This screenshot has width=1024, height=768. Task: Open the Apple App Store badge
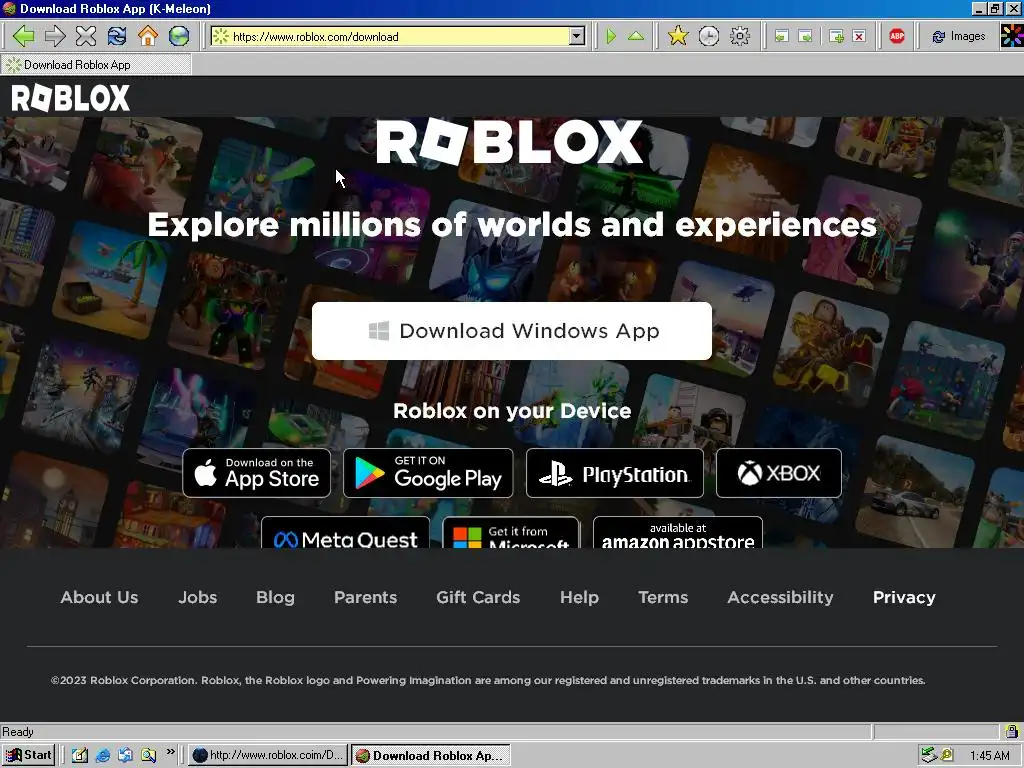(257, 473)
